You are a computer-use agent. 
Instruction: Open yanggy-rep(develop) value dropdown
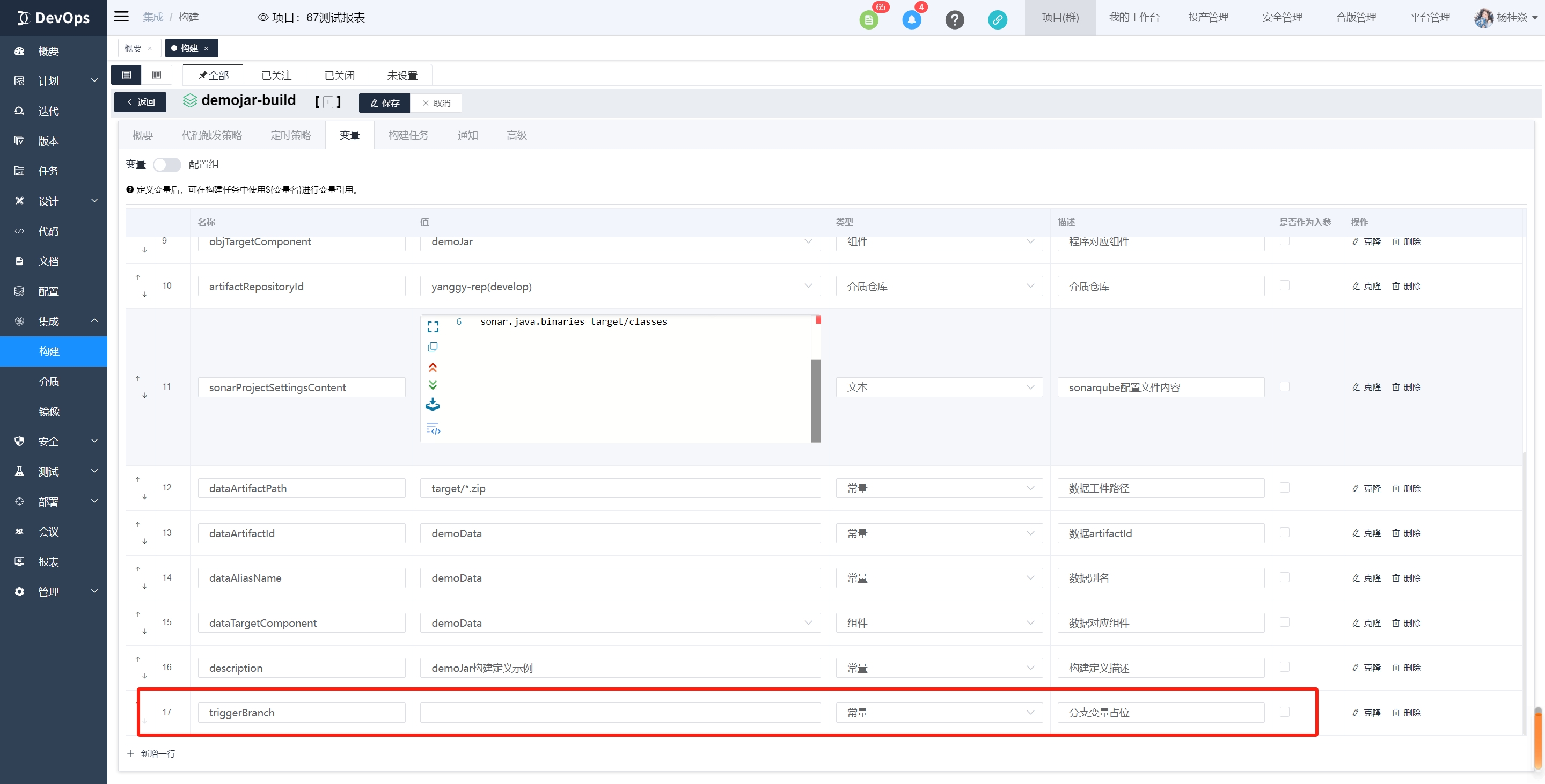point(620,287)
